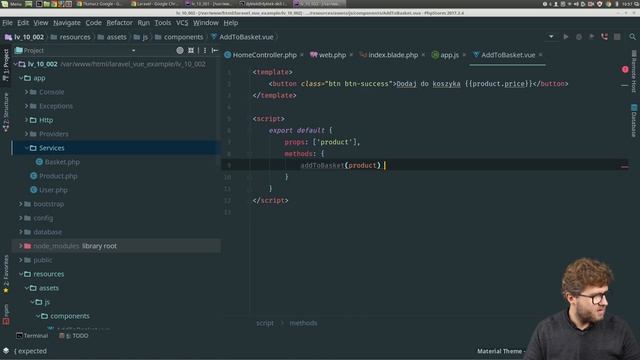This screenshot has width=640, height=360.
Task: Expand the config folder
Action: click(x=21, y=218)
